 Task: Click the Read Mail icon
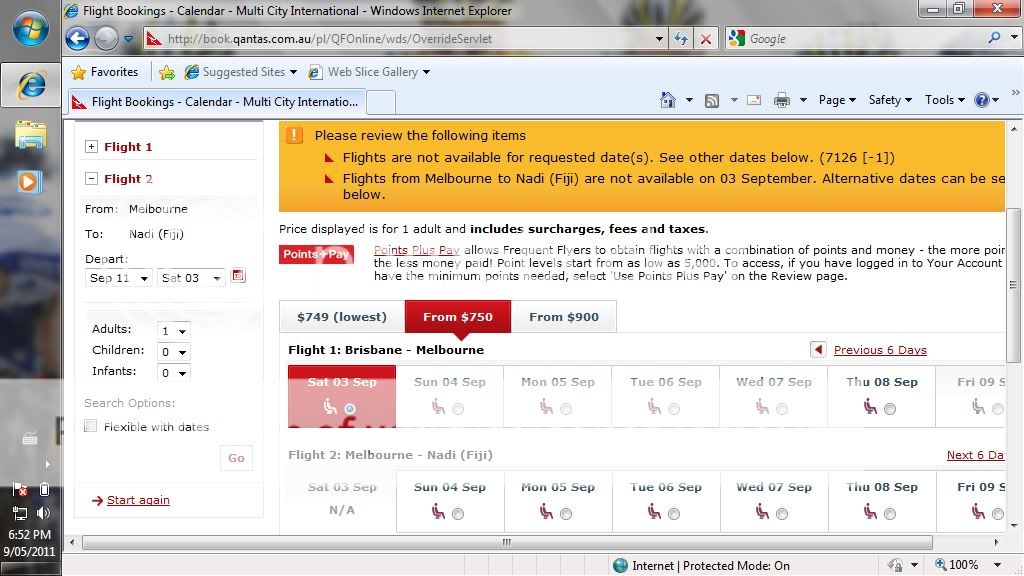754,100
